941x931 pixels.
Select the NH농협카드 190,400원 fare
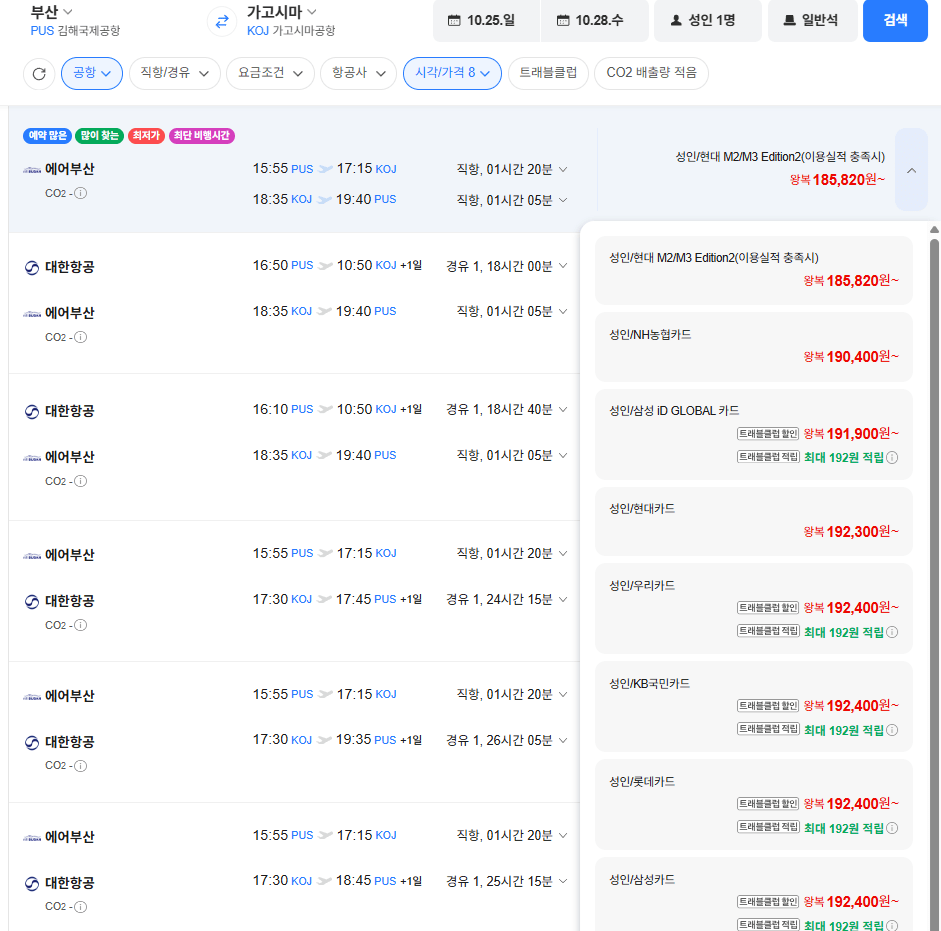pyautogui.click(x=754, y=347)
